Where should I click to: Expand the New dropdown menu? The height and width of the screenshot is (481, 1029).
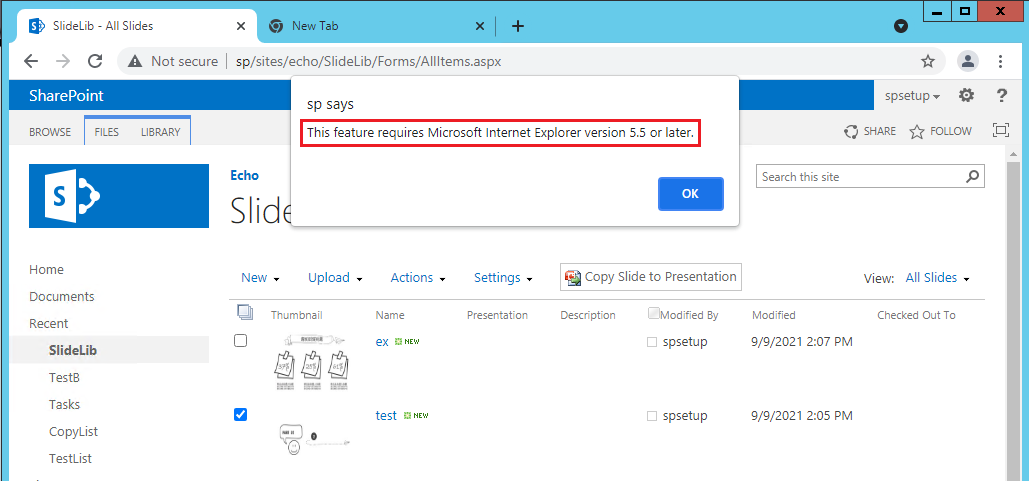(x=261, y=278)
